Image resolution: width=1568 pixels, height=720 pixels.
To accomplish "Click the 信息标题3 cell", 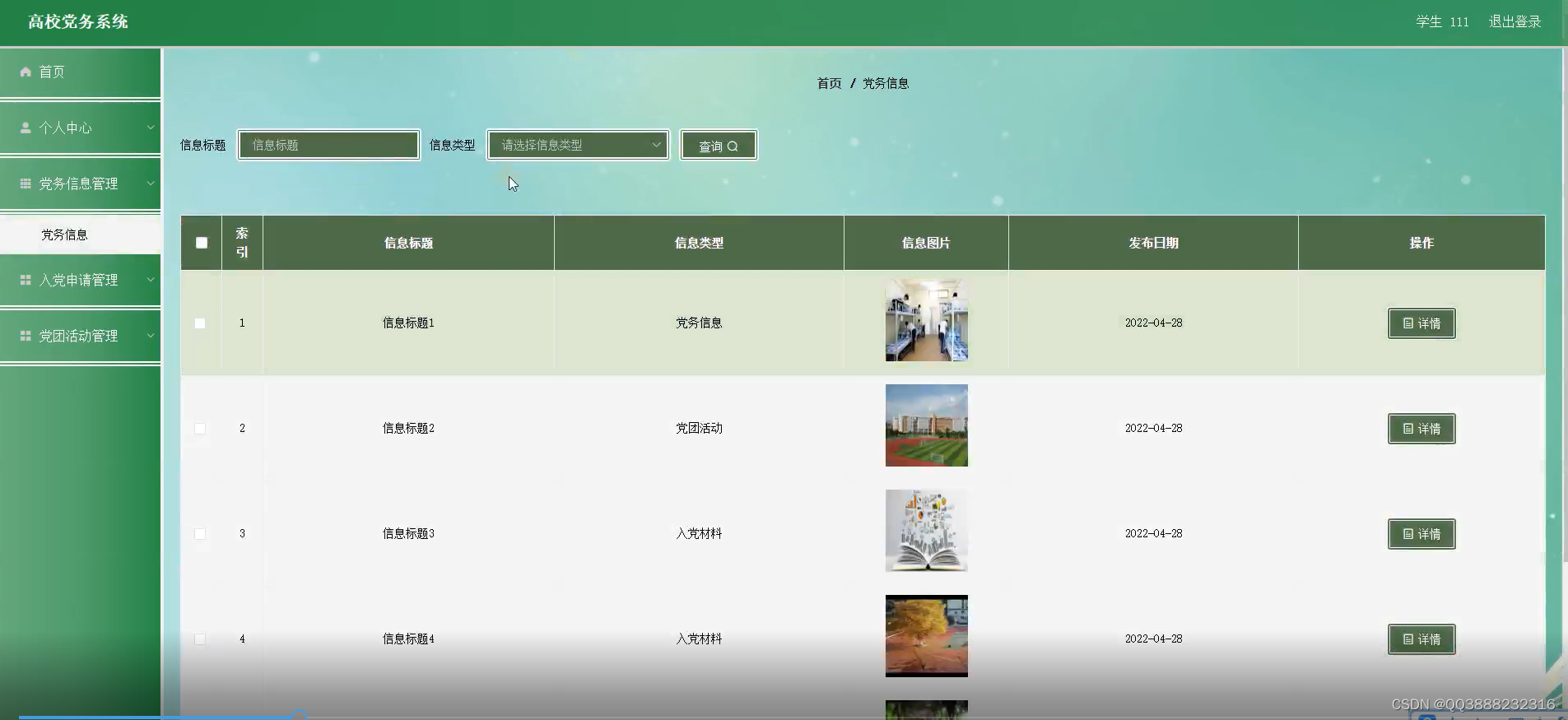I will (x=408, y=534).
